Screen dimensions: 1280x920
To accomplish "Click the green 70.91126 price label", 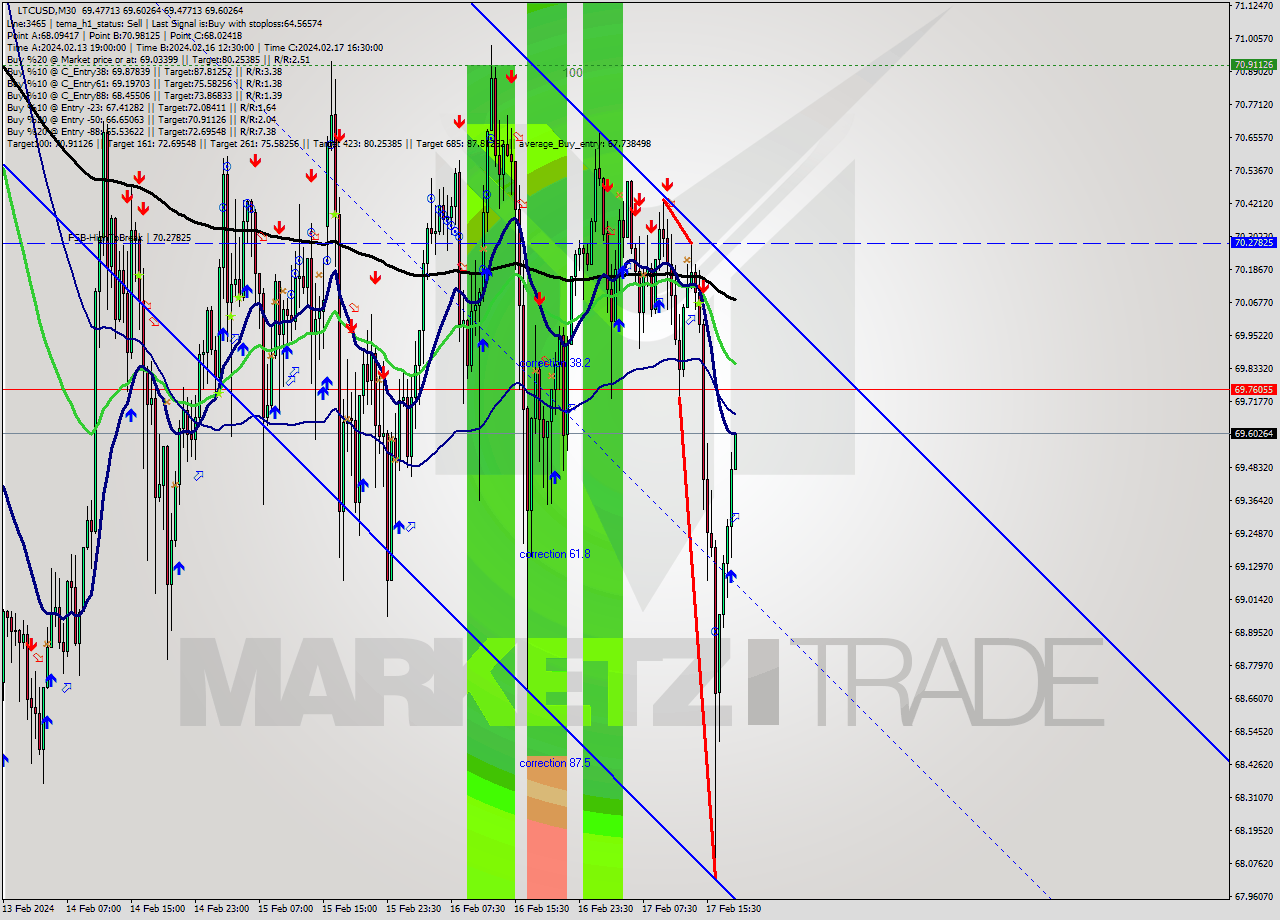I will [x=1254, y=64].
